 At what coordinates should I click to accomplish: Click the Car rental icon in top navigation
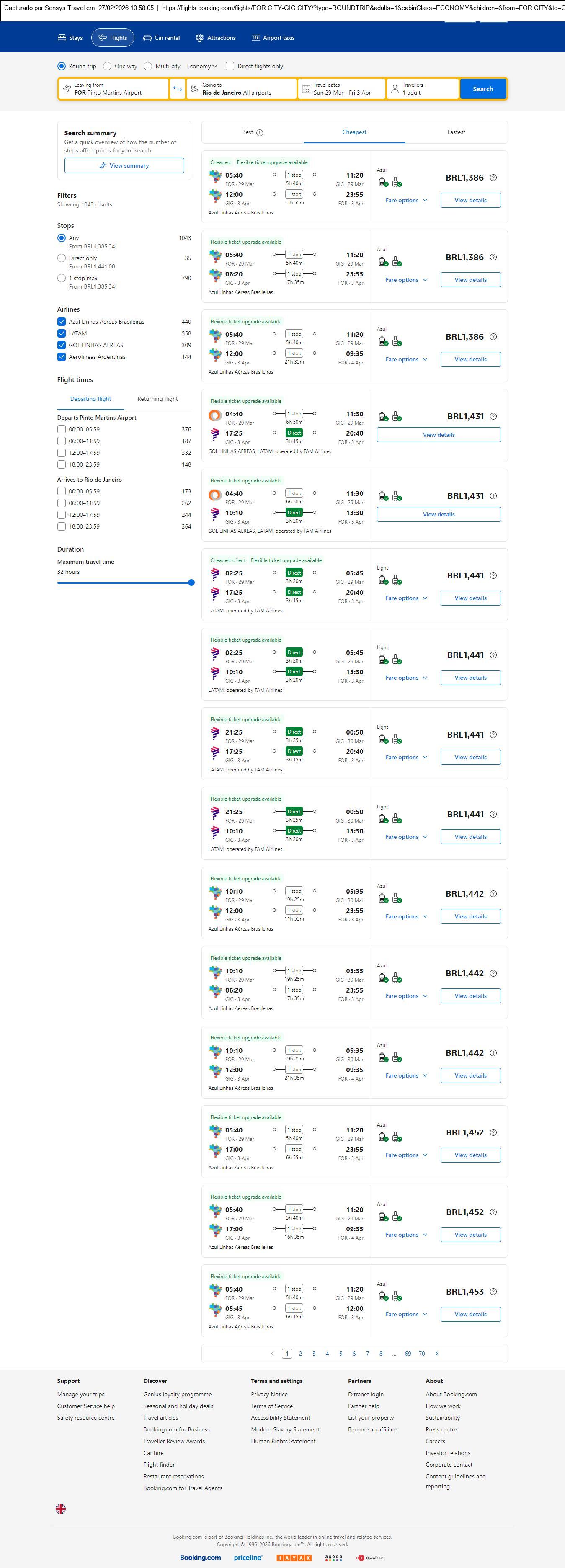click(147, 38)
